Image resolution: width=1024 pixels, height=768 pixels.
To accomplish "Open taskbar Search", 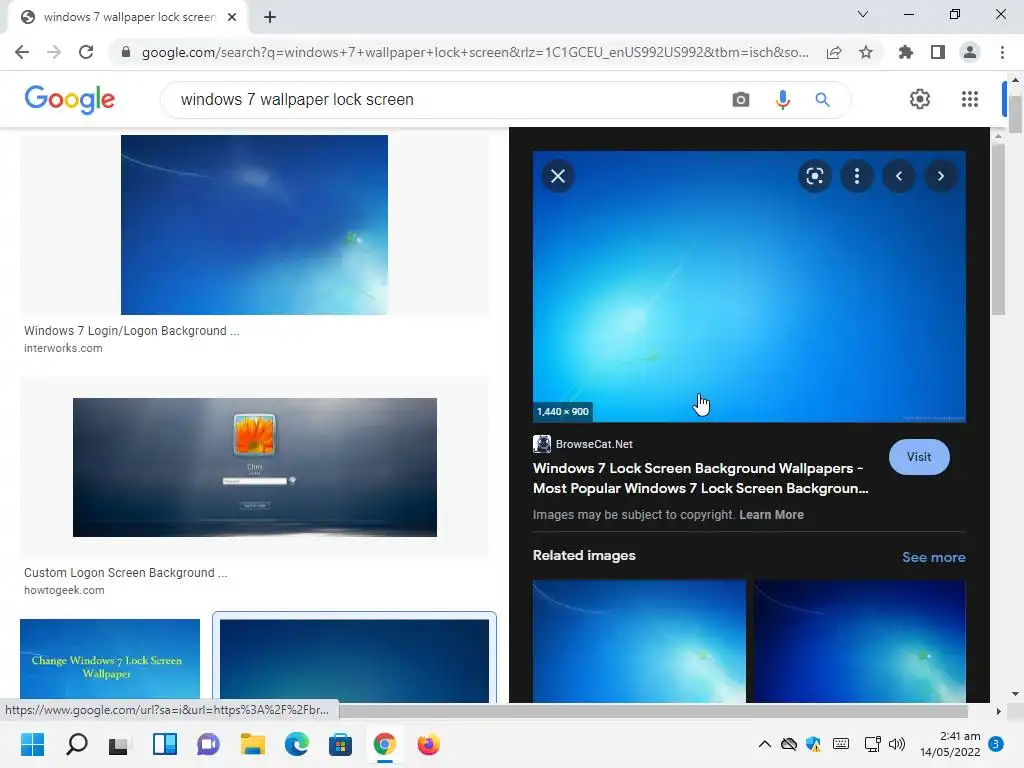I will [x=76, y=744].
